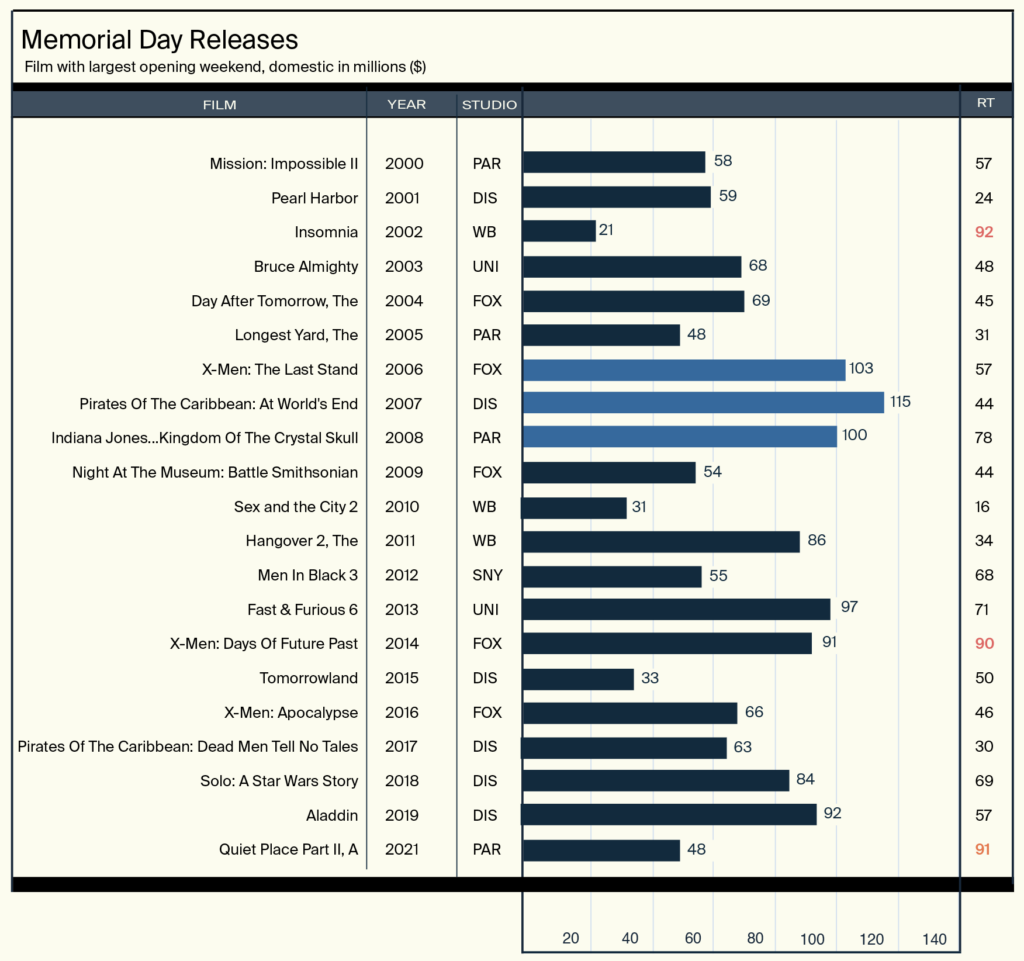Click the WB studio cell for Insomnia
This screenshot has width=1024, height=961.
pyautogui.click(x=485, y=232)
